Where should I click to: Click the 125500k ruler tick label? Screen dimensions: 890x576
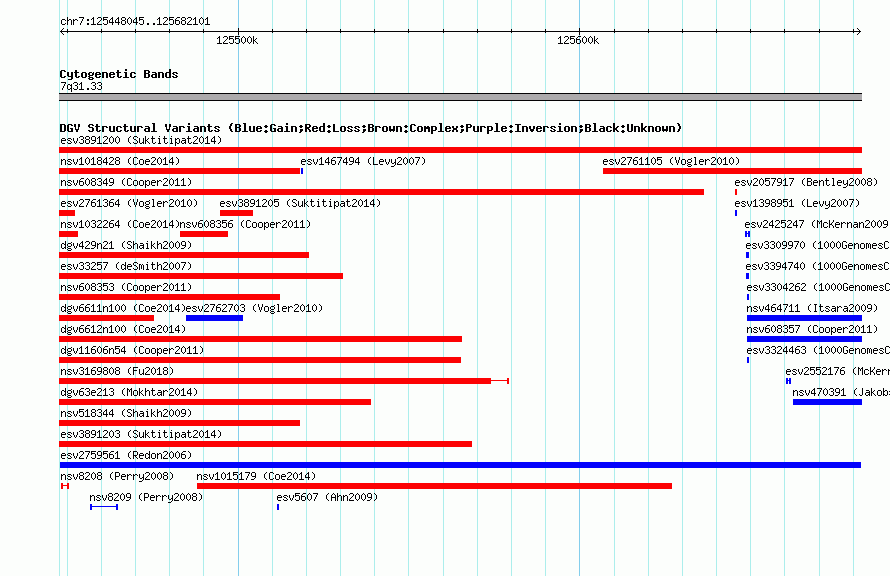(x=237, y=40)
